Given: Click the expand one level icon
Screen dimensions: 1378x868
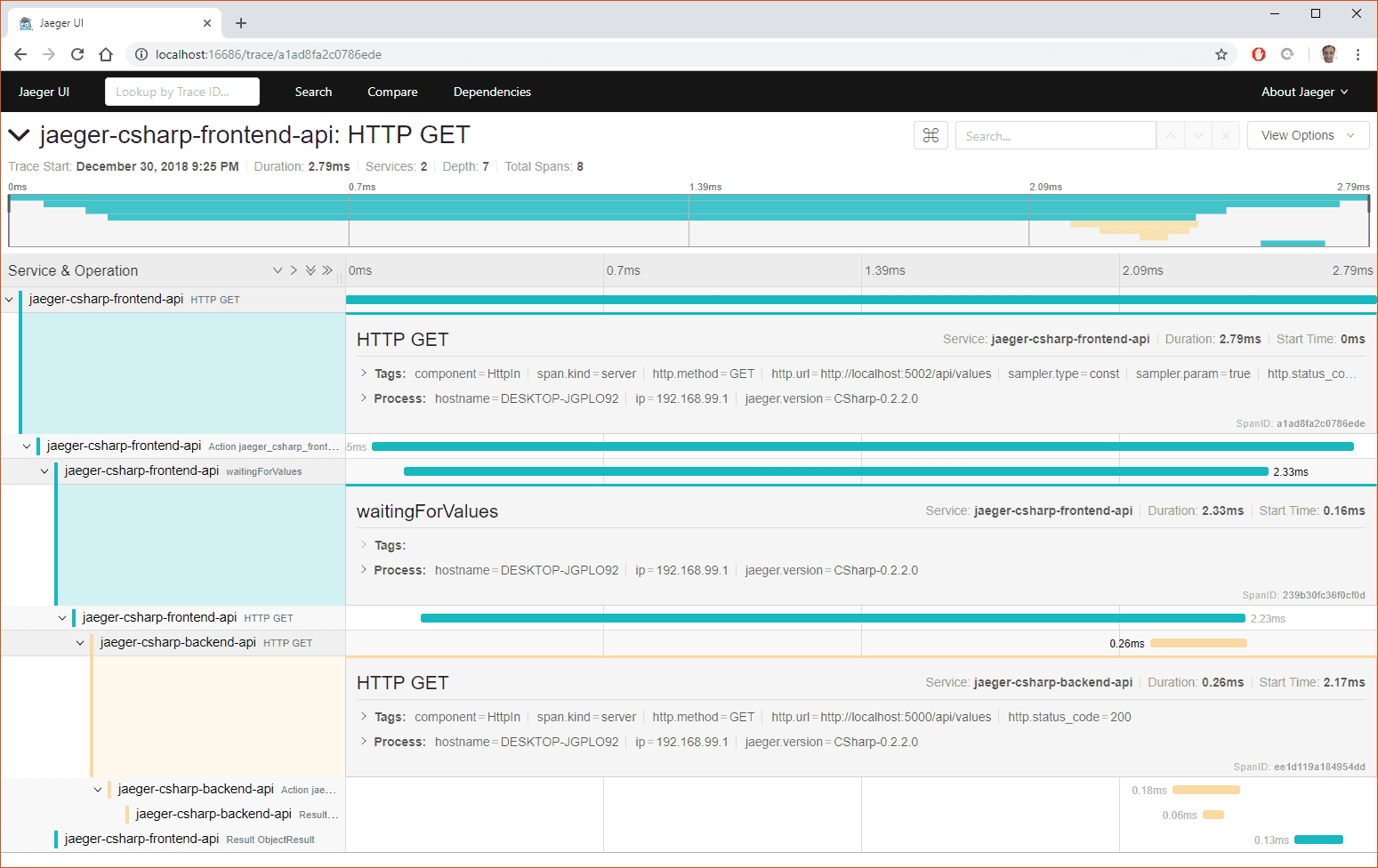Looking at the screenshot, I should coord(278,270).
